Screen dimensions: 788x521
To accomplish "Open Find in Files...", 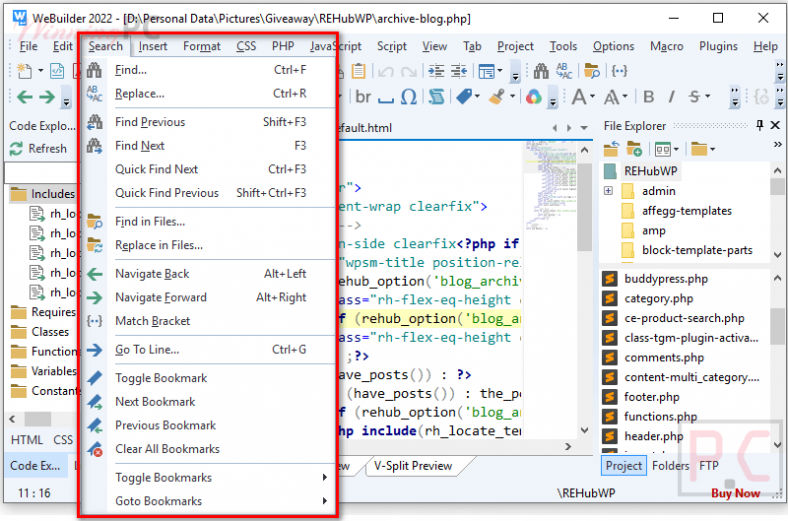I will coord(209,222).
